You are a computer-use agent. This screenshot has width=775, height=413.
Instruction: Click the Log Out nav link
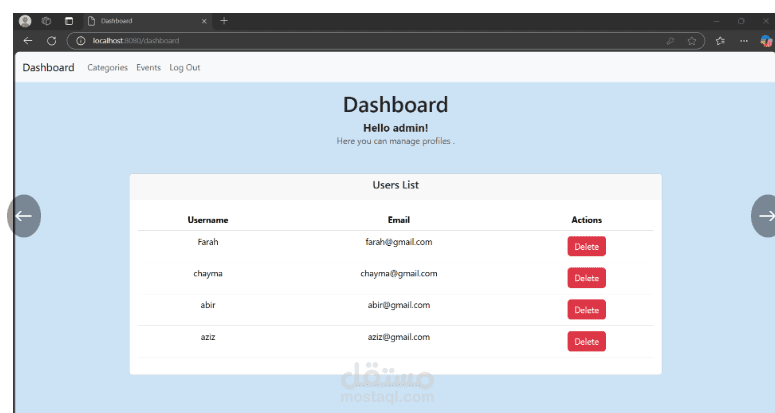click(185, 68)
